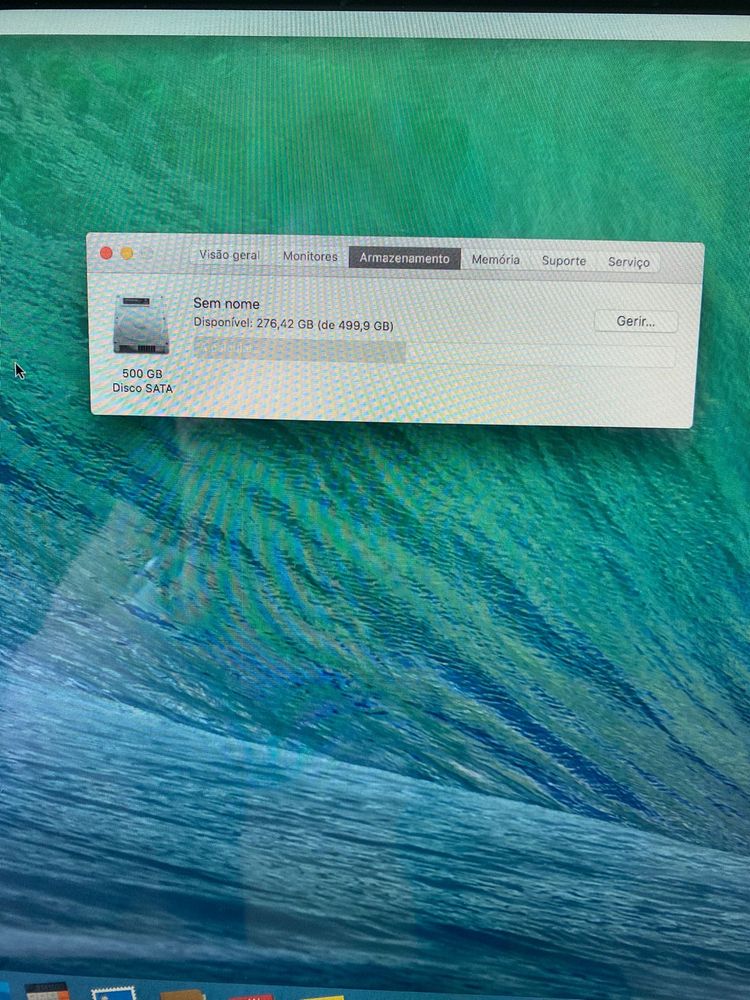The width and height of the screenshot is (750, 1000).
Task: Close the window with the red button
Action: point(106,253)
